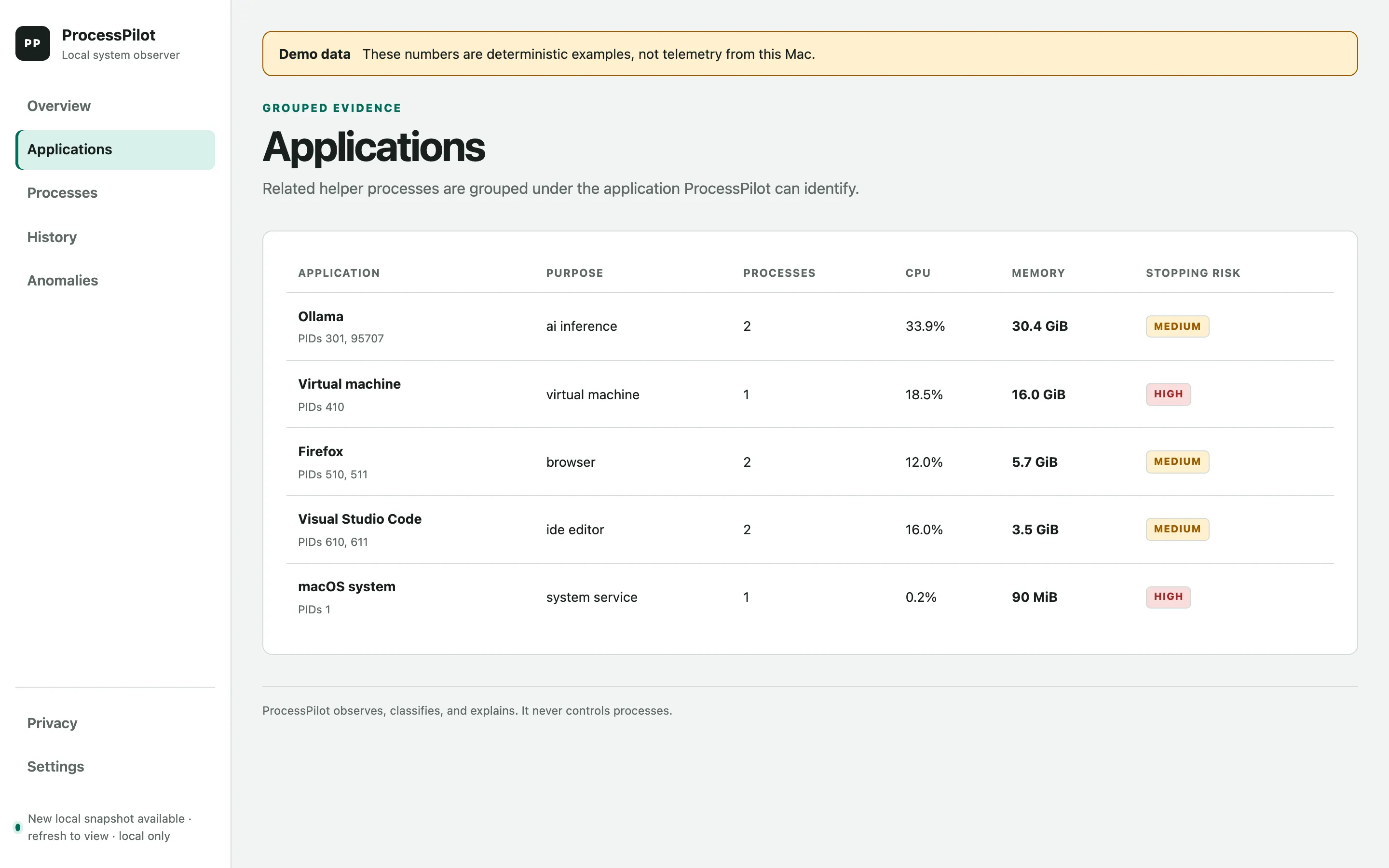Open the Privacy page

tap(115, 723)
